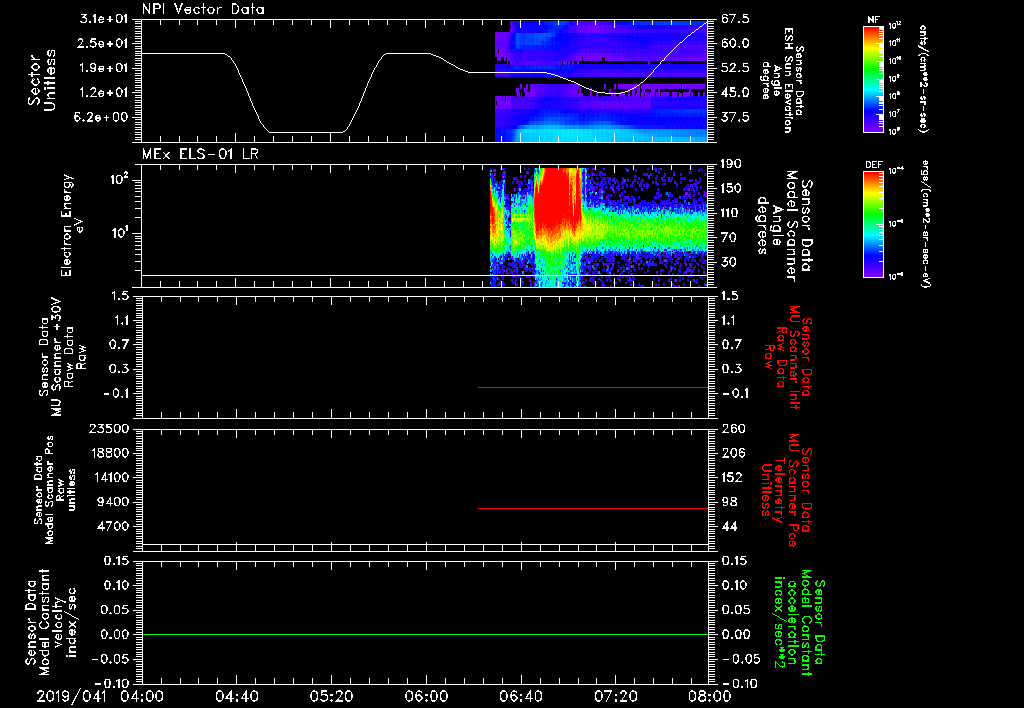Select the 'MEx ELS-01 LR' panel title
This screenshot has height=708, width=1024.
pyautogui.click(x=200, y=154)
